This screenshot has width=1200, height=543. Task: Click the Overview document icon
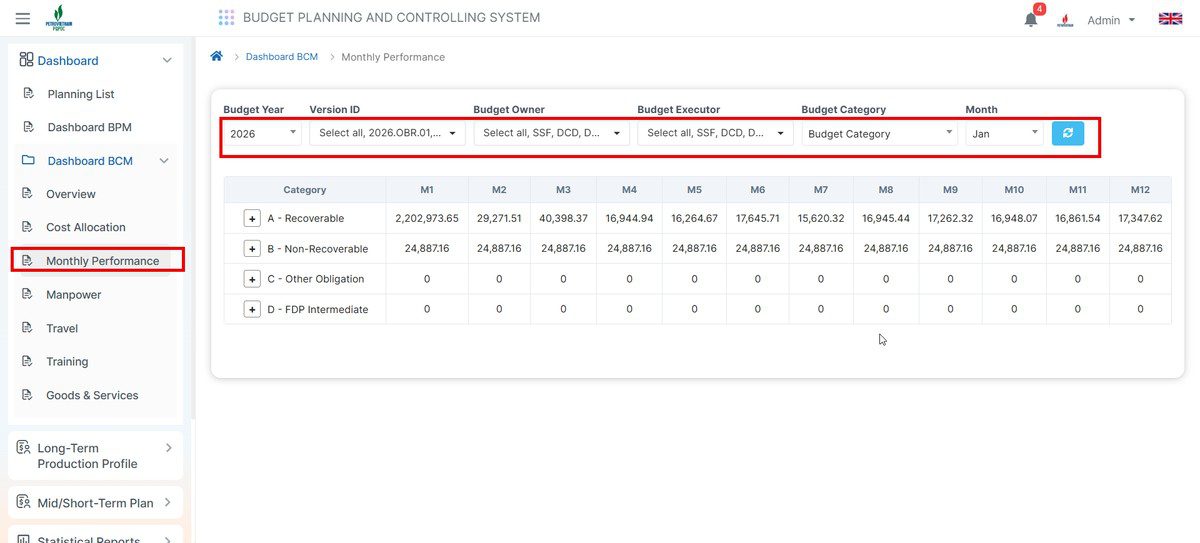27,194
